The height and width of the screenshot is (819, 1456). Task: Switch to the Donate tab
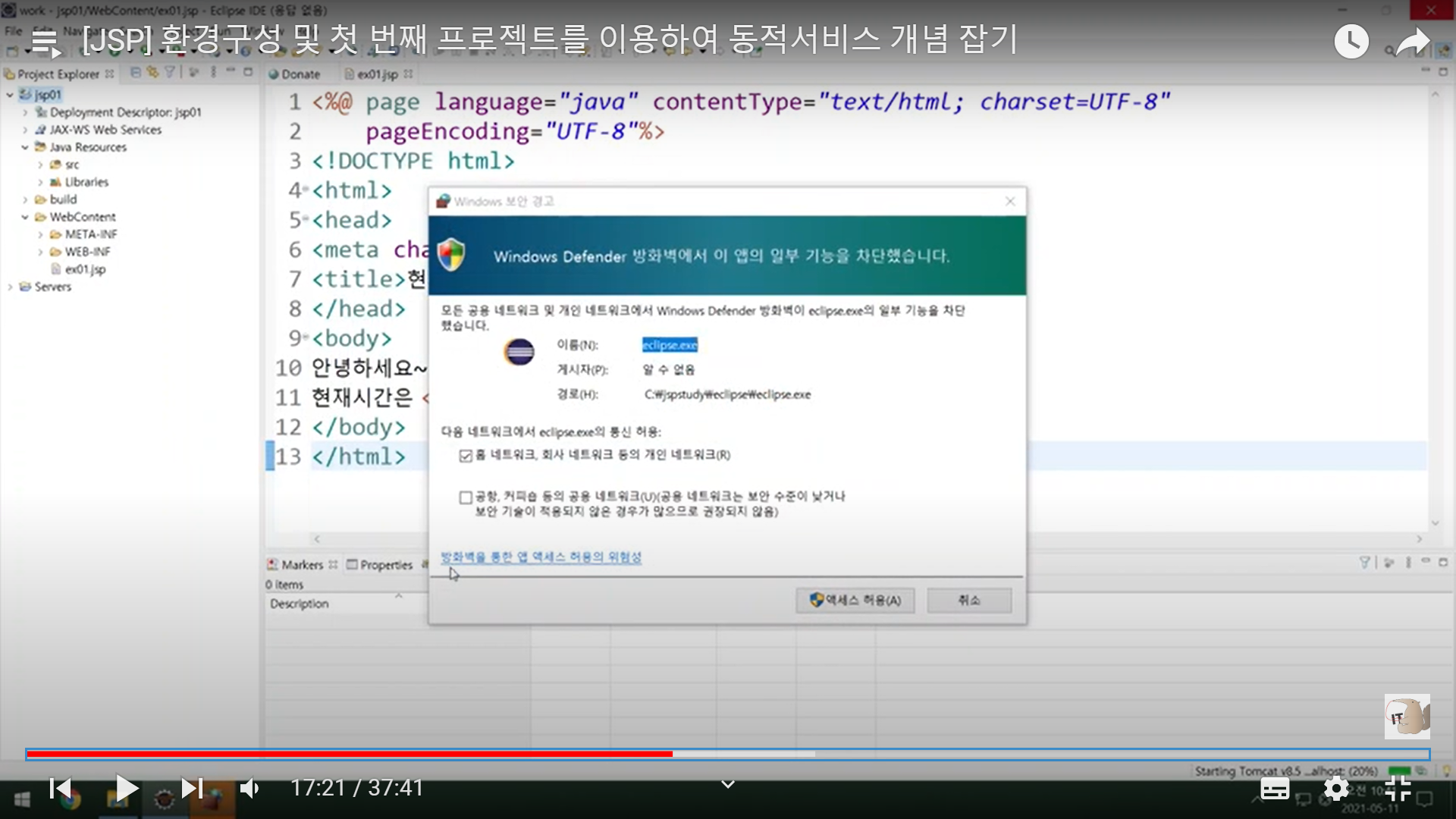[x=294, y=74]
